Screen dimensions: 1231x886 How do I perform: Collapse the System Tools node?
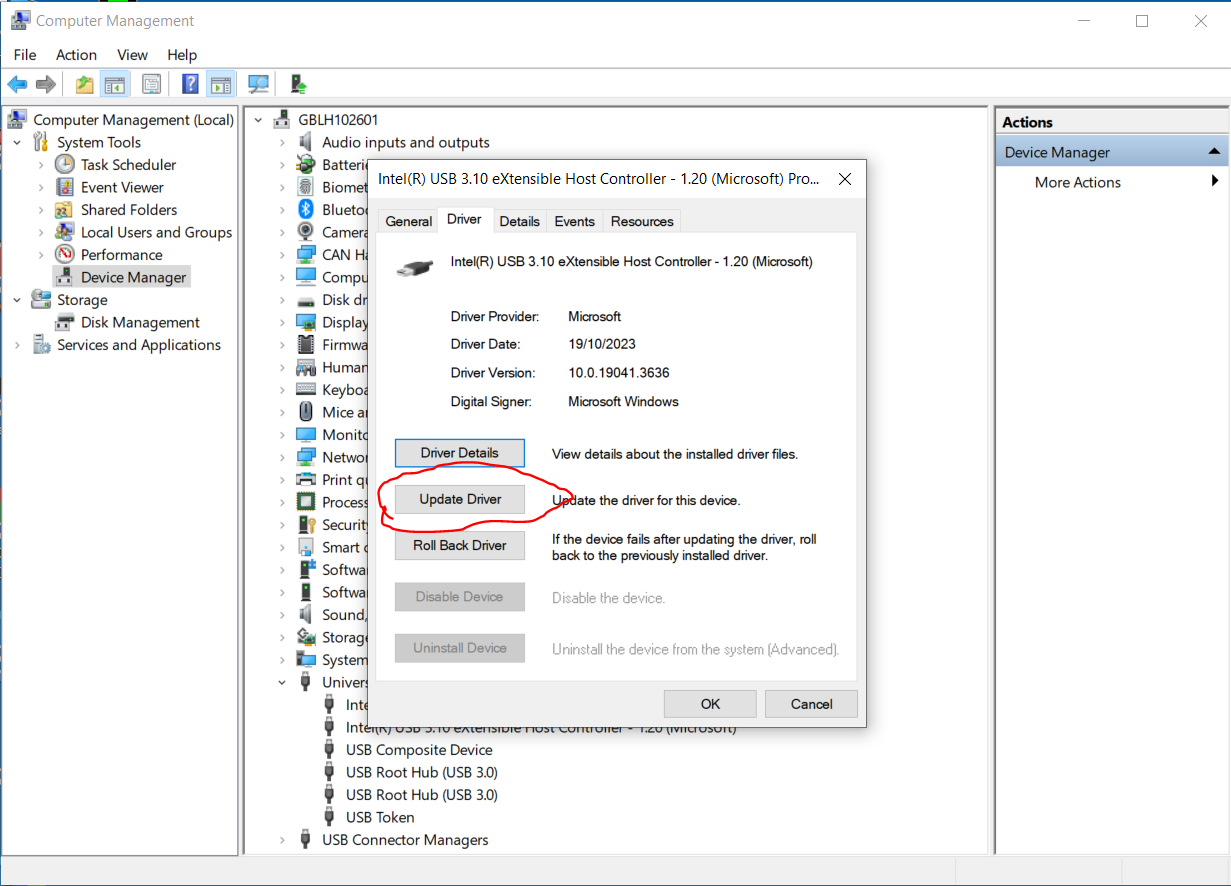17,142
